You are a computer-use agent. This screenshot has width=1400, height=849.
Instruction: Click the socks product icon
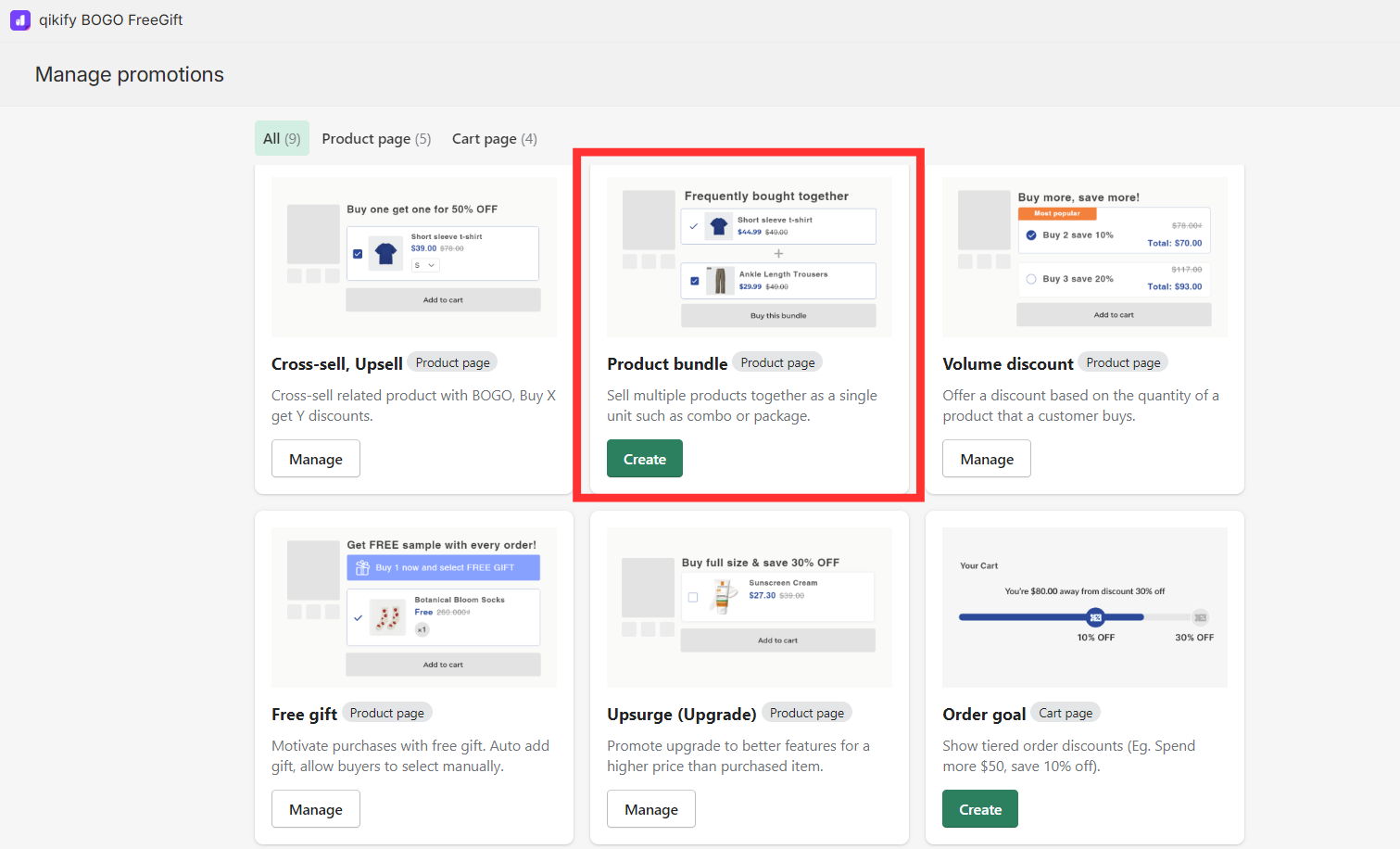pyautogui.click(x=388, y=617)
